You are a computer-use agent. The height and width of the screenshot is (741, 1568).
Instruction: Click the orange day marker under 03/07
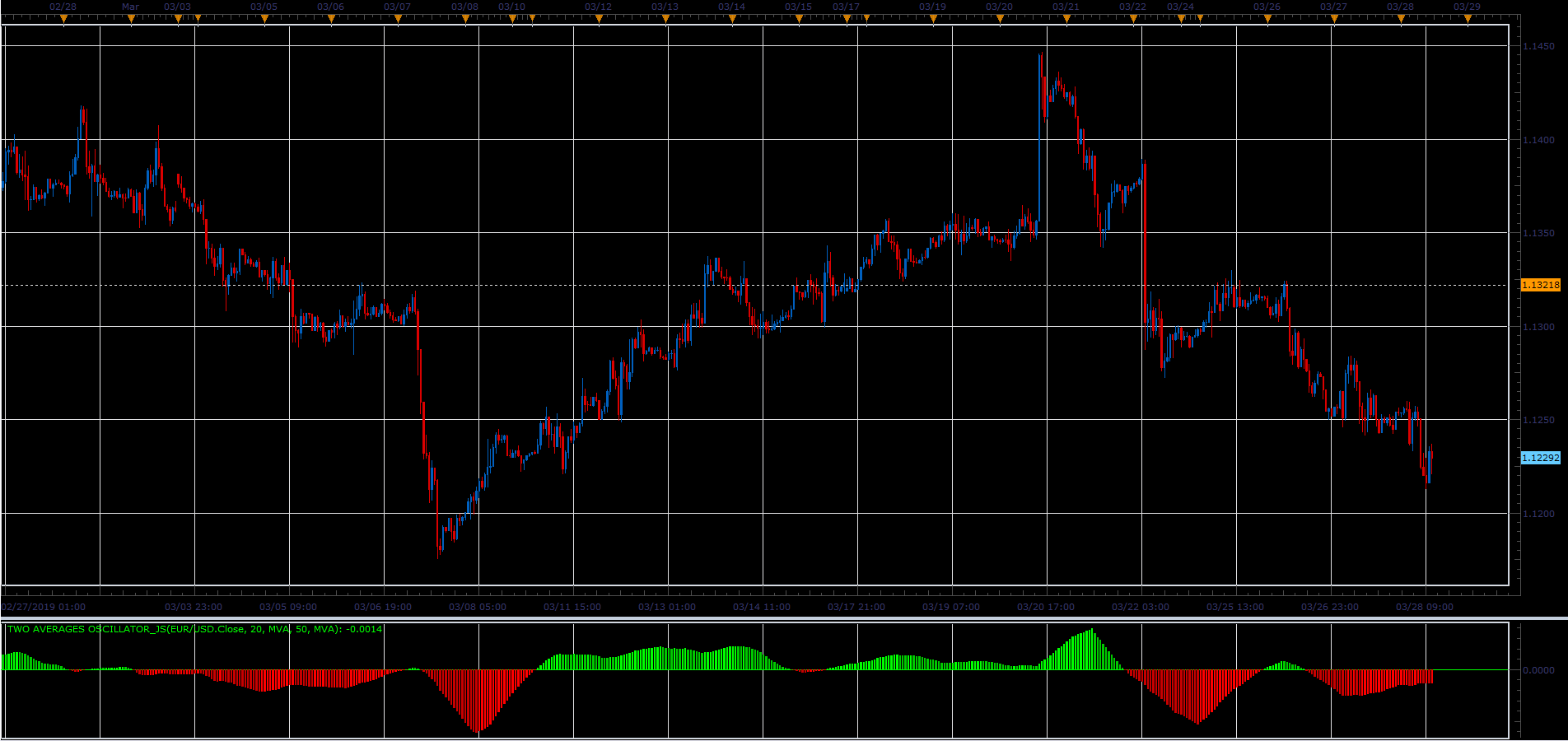click(x=398, y=19)
